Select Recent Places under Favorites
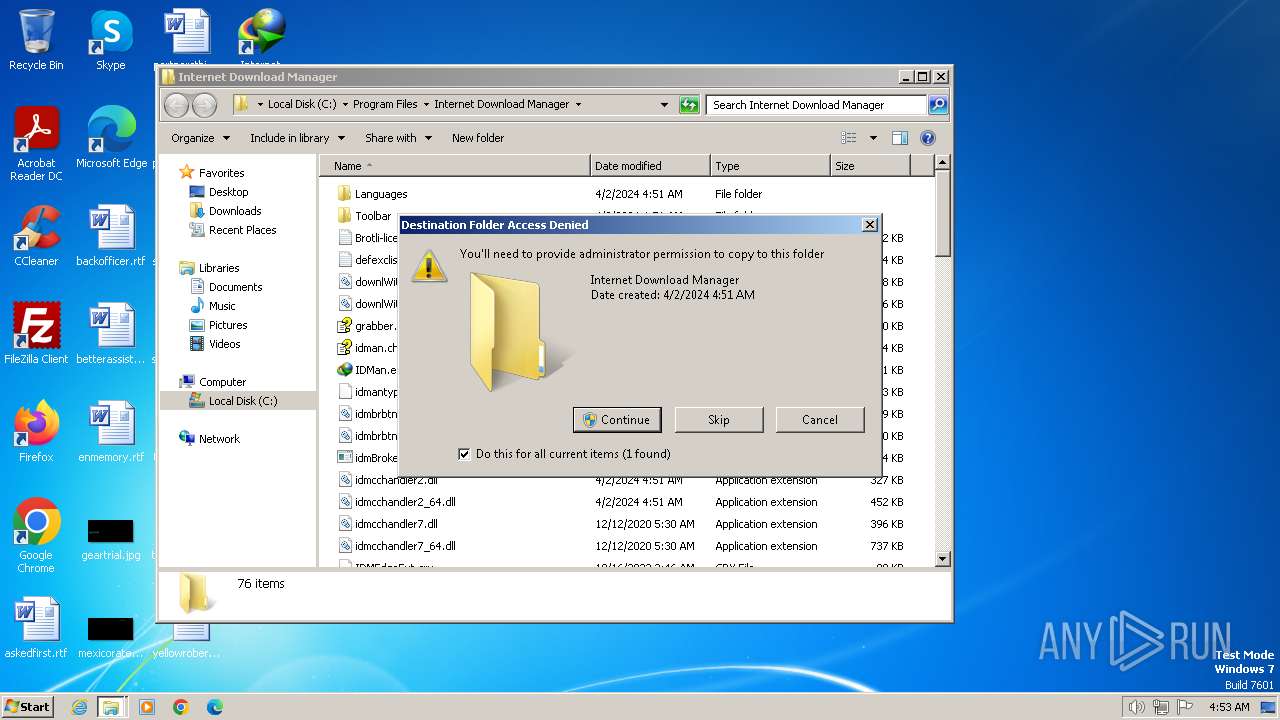The image size is (1280, 720). tap(242, 230)
